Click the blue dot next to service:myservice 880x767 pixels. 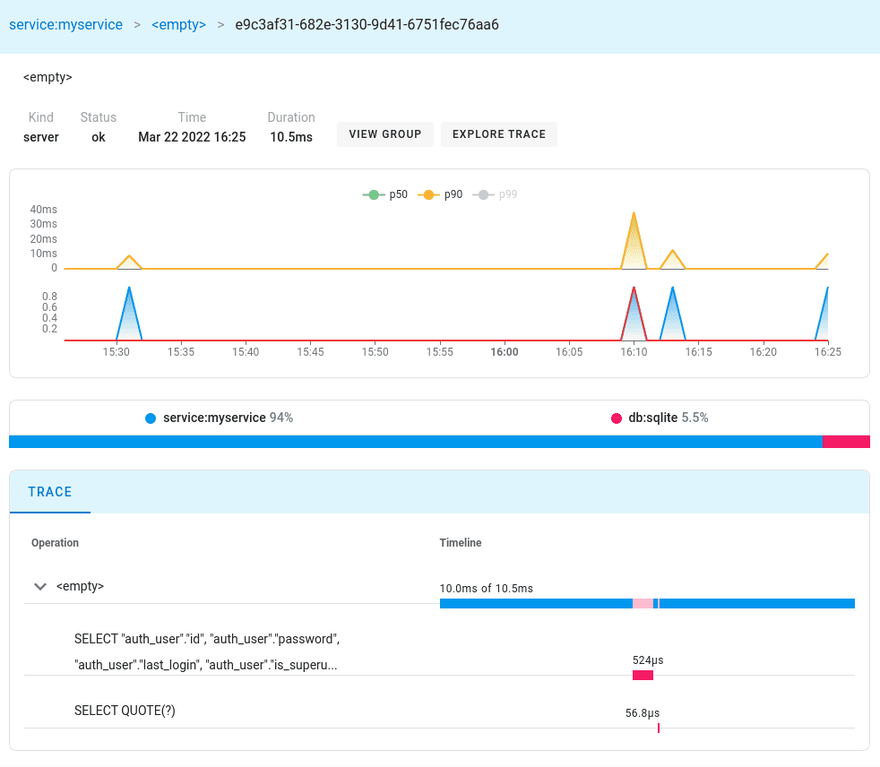click(x=151, y=418)
